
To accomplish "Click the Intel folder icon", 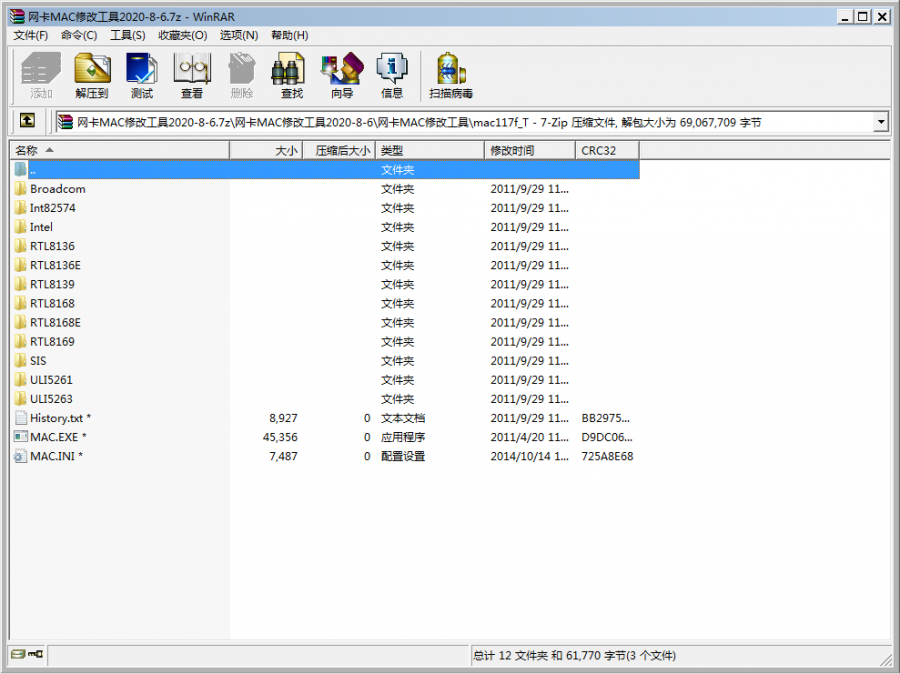I will point(21,227).
